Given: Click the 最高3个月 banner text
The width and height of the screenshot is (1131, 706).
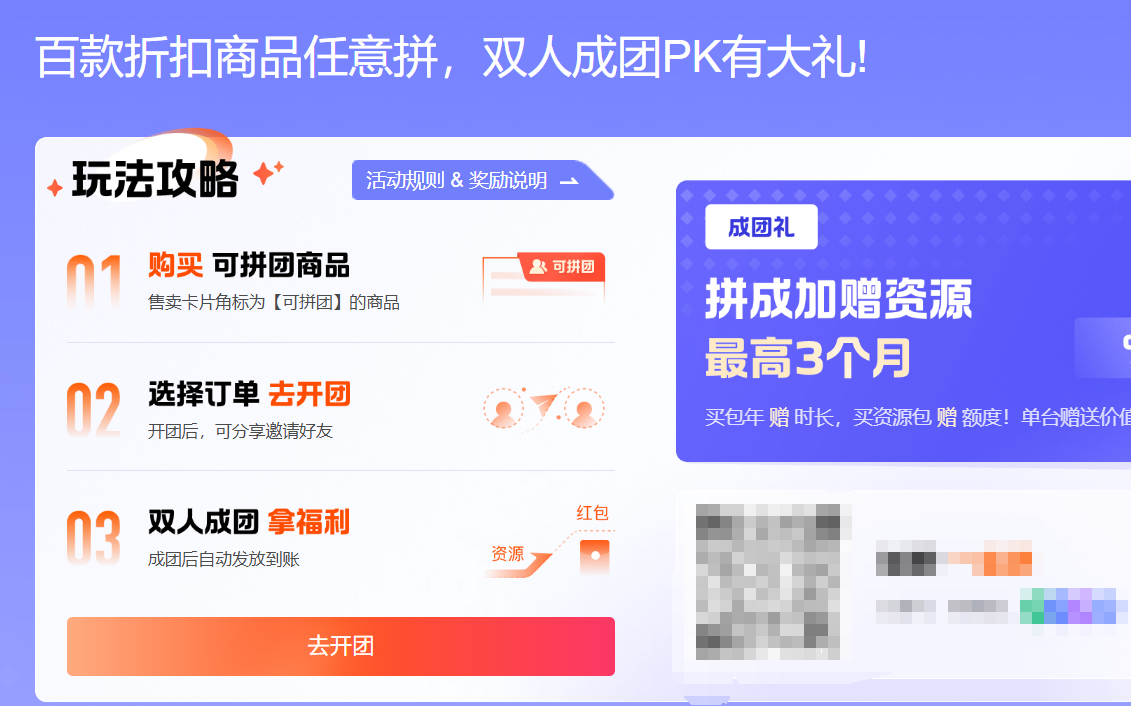Looking at the screenshot, I should [x=808, y=358].
